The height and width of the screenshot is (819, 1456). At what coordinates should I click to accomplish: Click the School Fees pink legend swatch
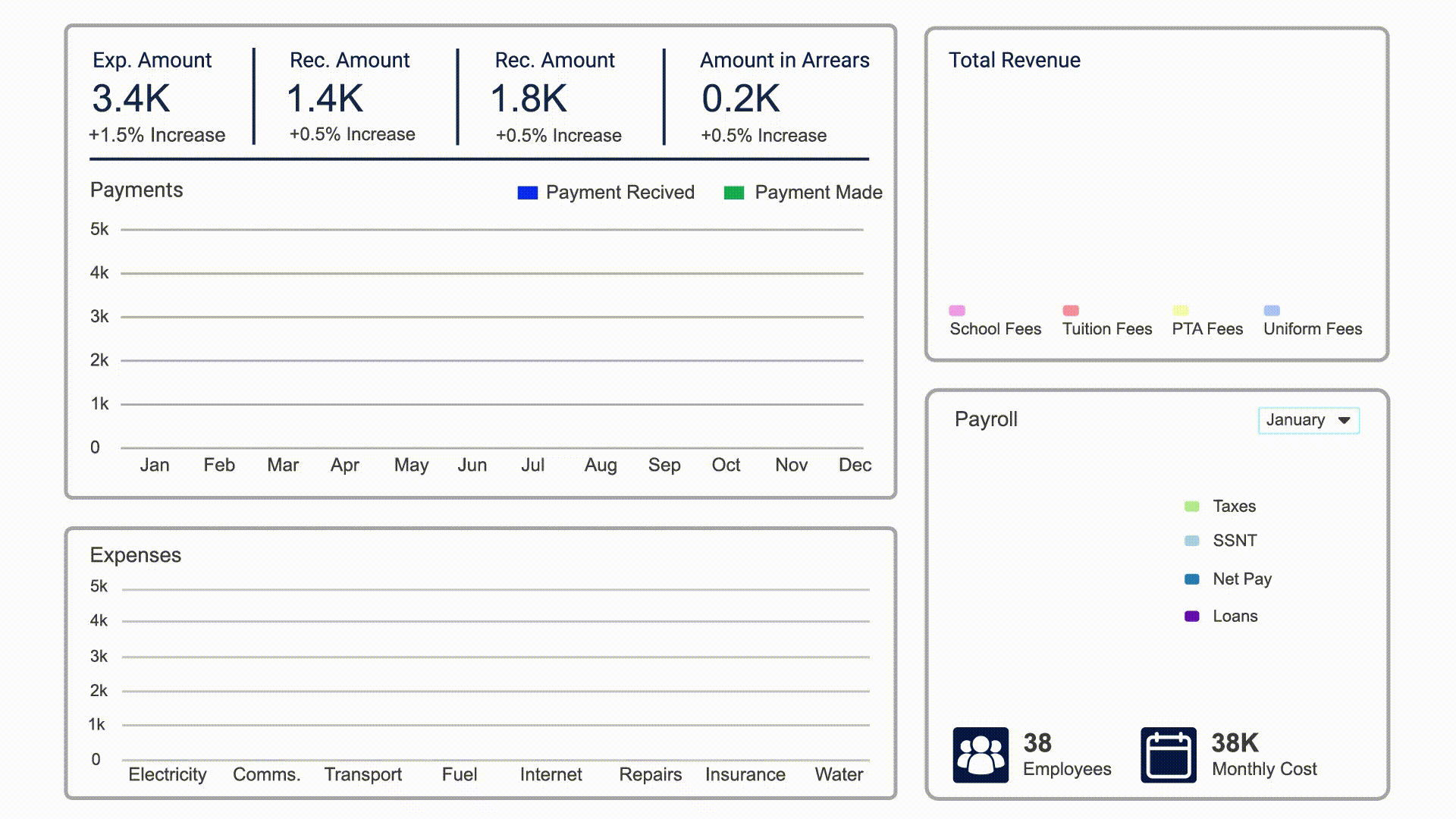click(957, 310)
